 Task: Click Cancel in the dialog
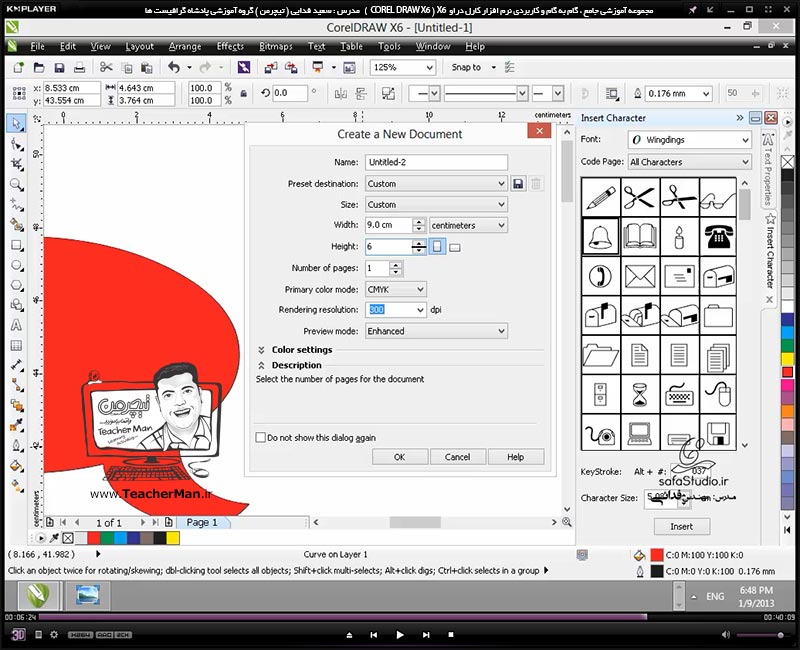pyautogui.click(x=457, y=457)
